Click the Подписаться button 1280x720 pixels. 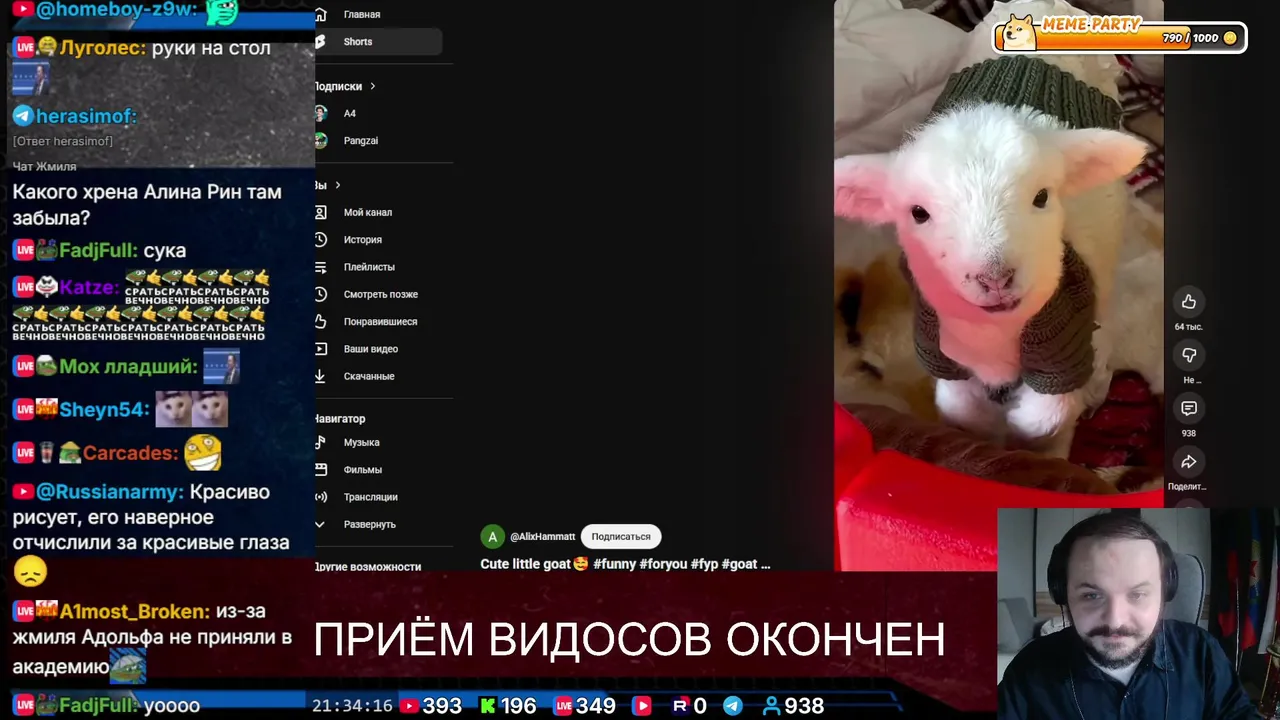[x=620, y=536]
